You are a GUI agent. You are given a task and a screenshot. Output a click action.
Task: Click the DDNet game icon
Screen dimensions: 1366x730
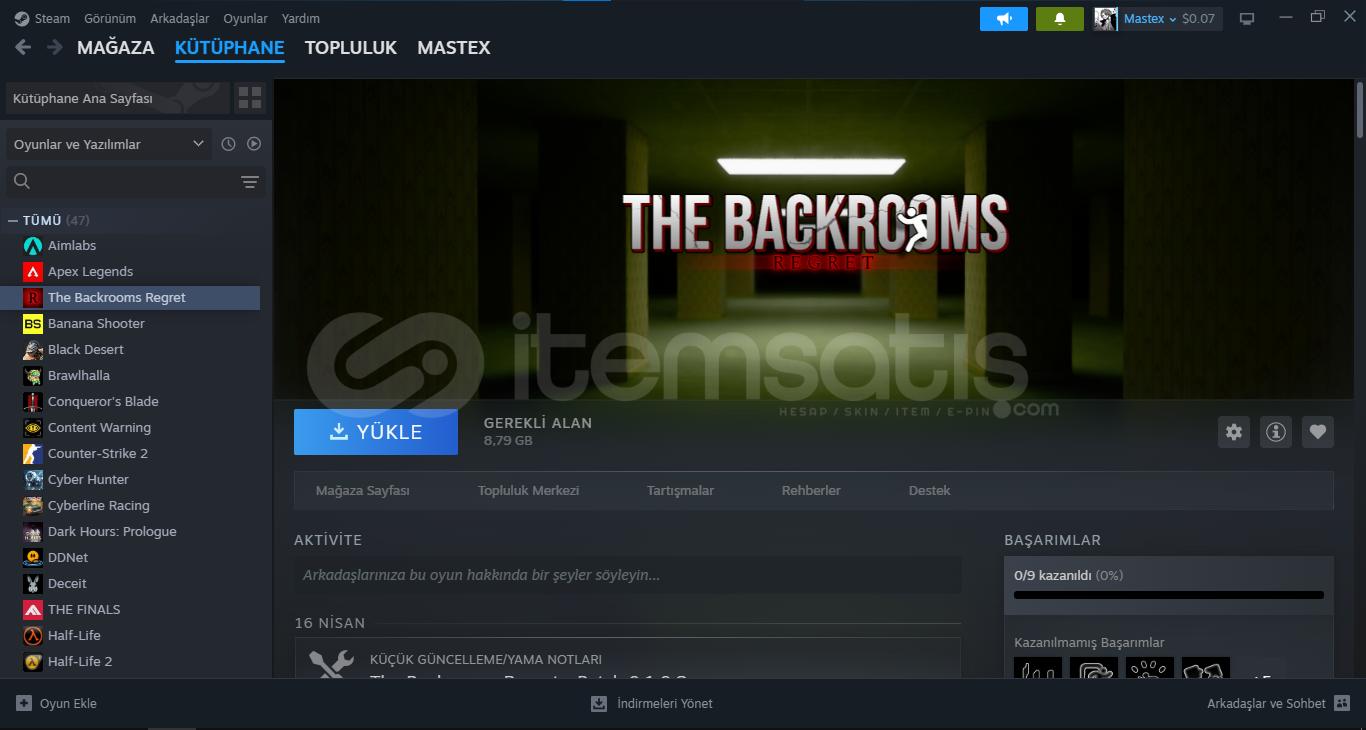[x=33, y=558]
